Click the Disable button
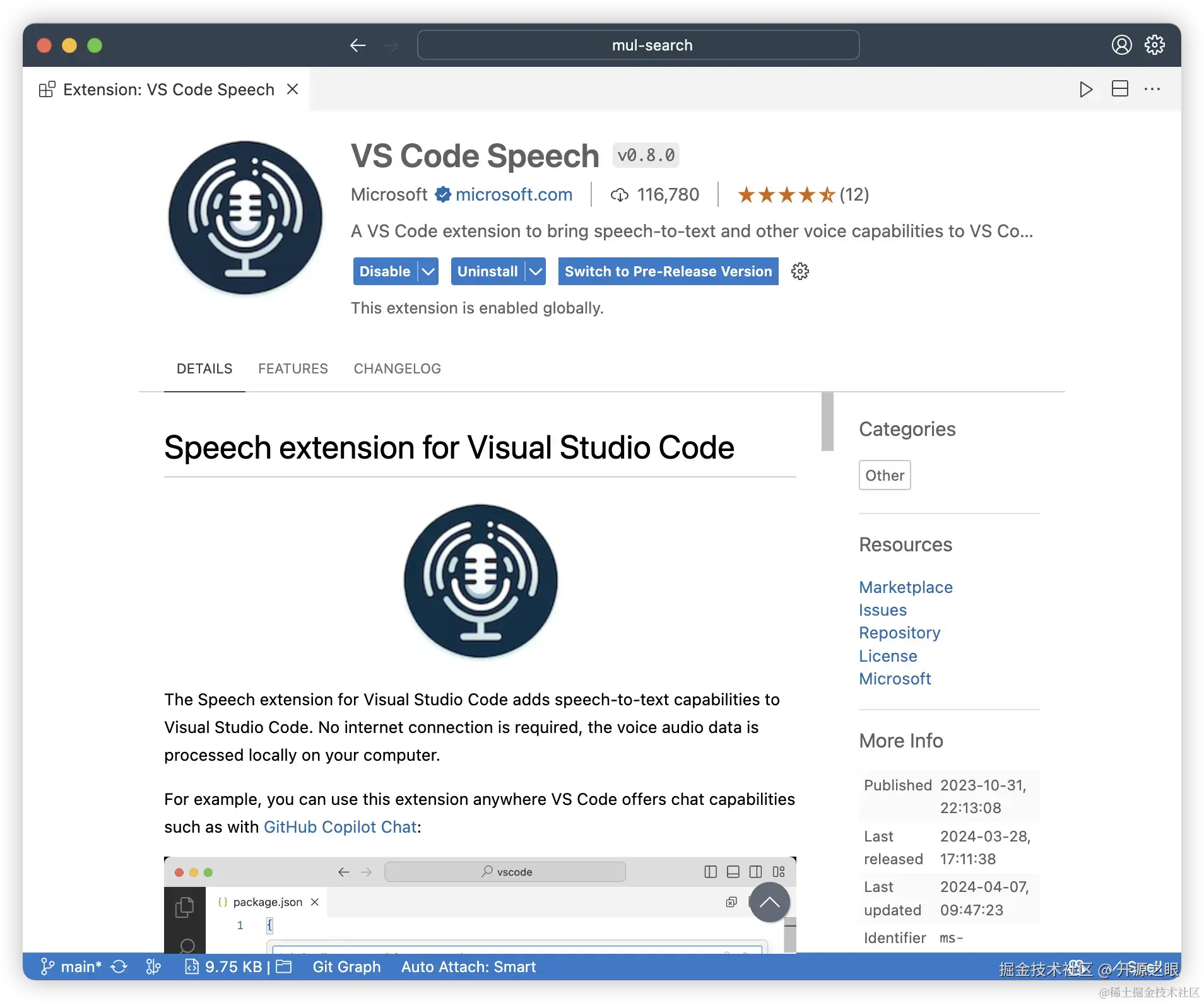 [x=385, y=271]
